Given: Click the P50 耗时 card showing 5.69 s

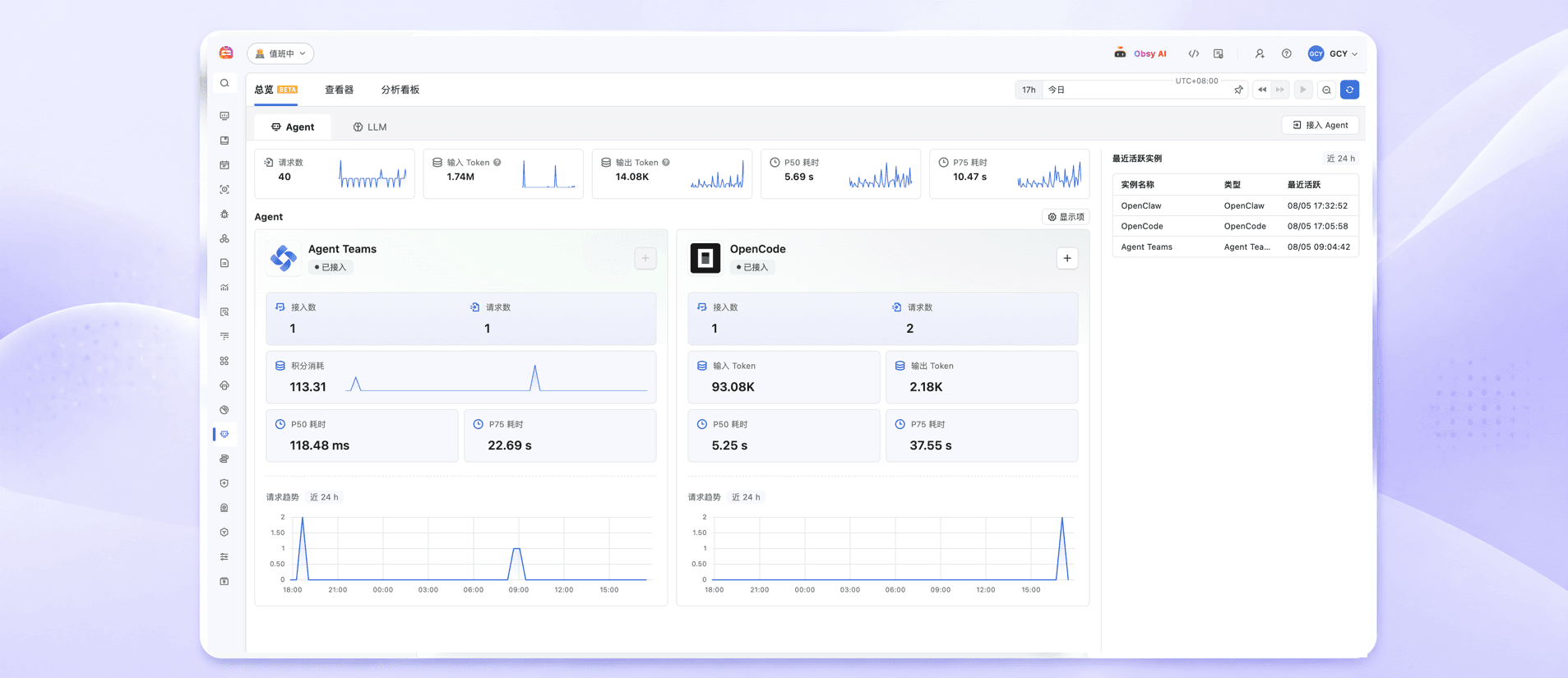Looking at the screenshot, I should coord(840,173).
